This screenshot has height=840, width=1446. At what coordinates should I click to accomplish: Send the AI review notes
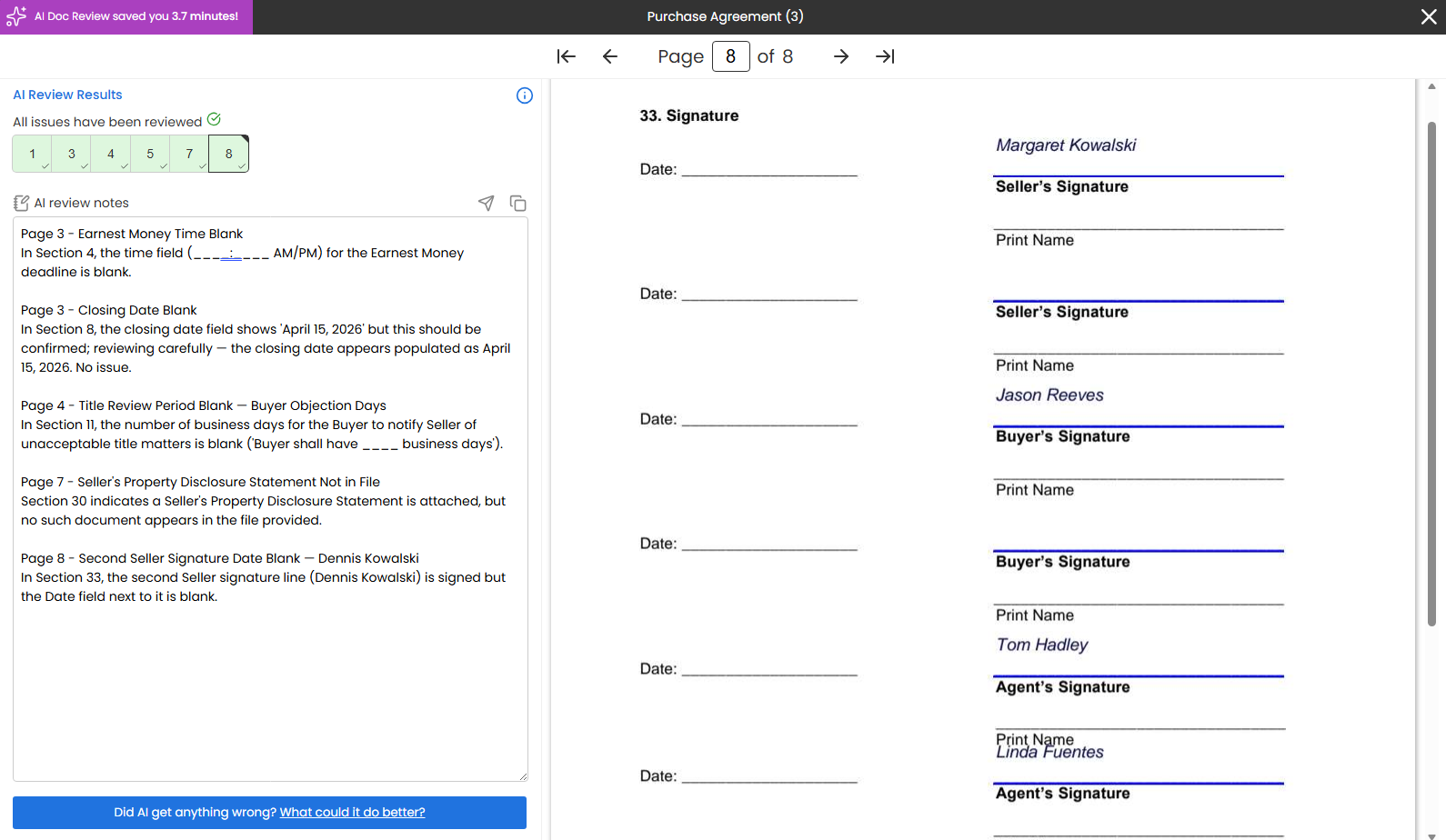pyautogui.click(x=487, y=203)
